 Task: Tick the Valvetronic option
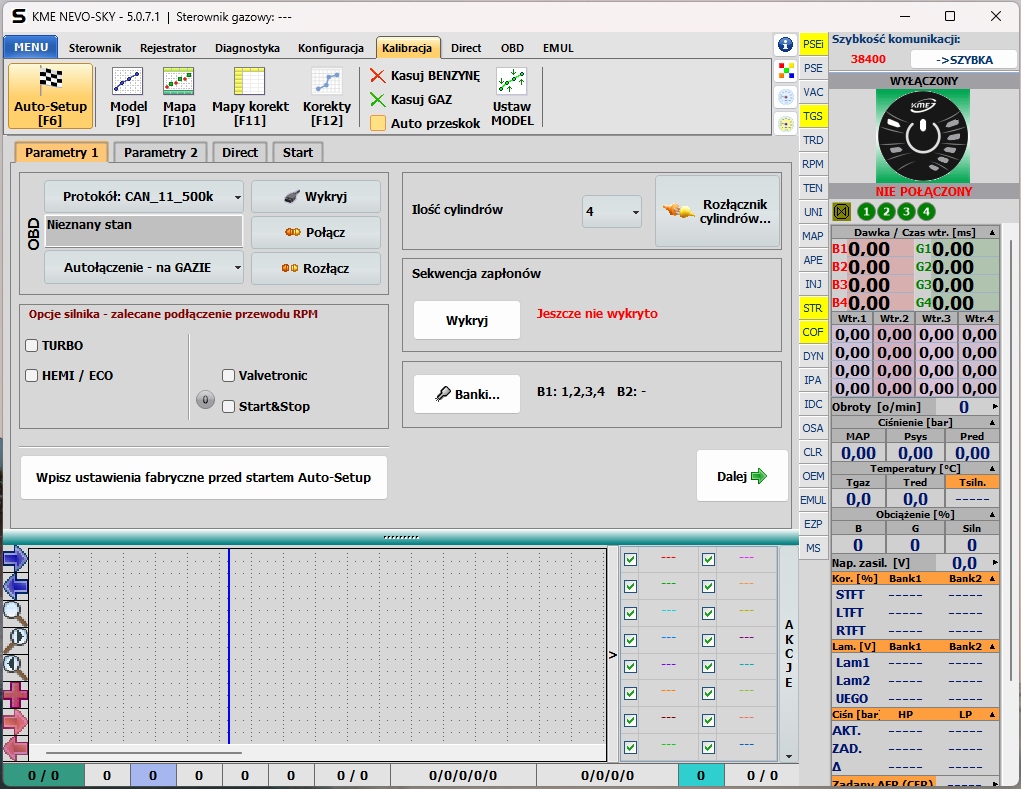click(x=229, y=376)
